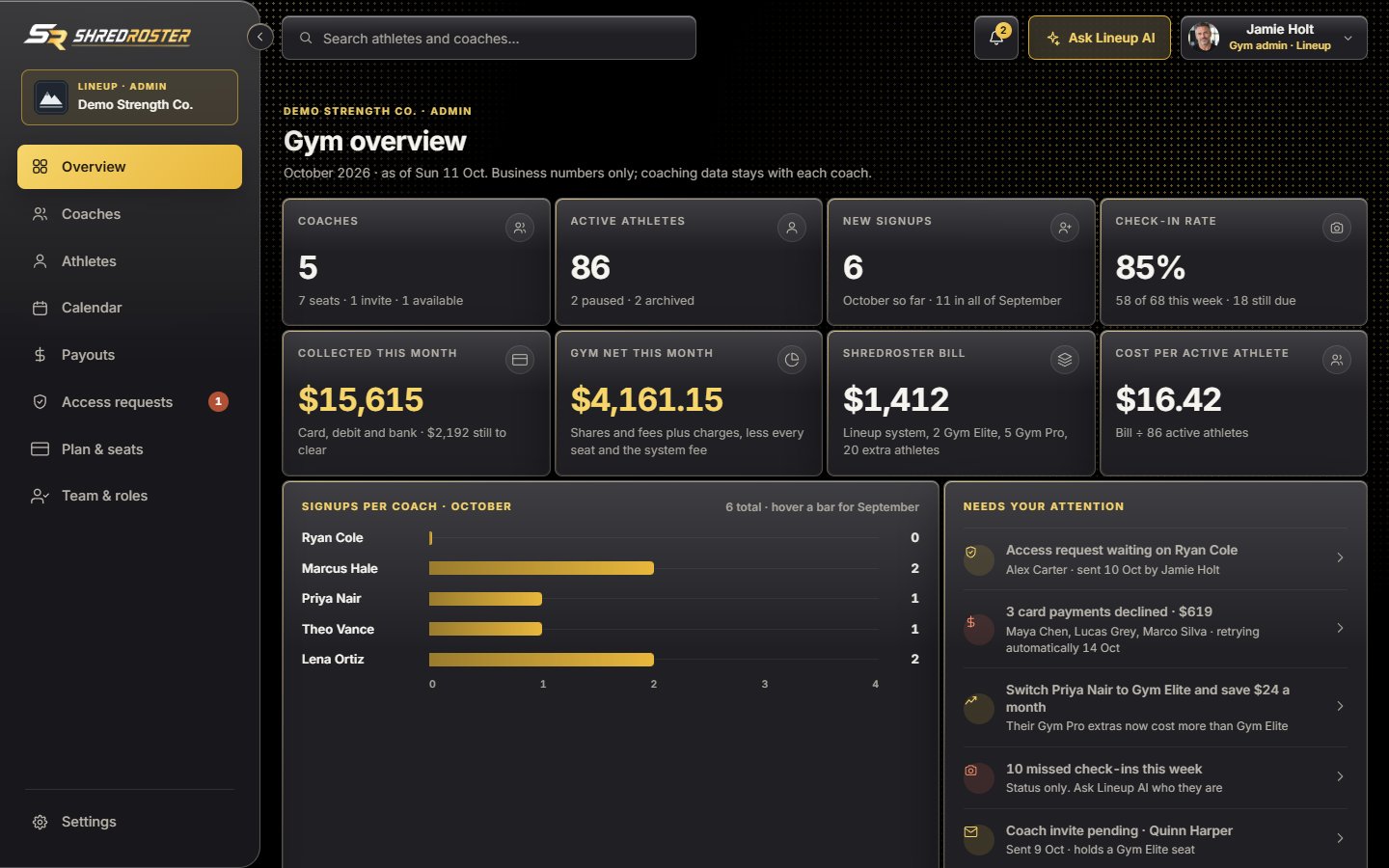Open the notifications bell
Image resolution: width=1389 pixels, height=868 pixels.
point(996,38)
